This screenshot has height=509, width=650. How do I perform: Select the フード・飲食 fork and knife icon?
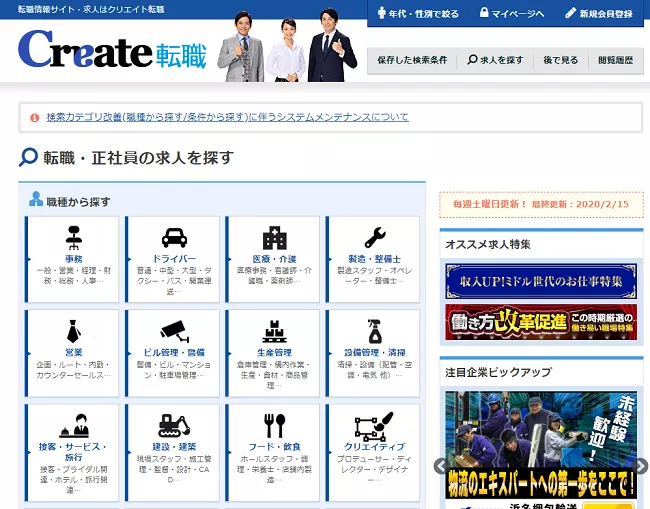click(274, 425)
